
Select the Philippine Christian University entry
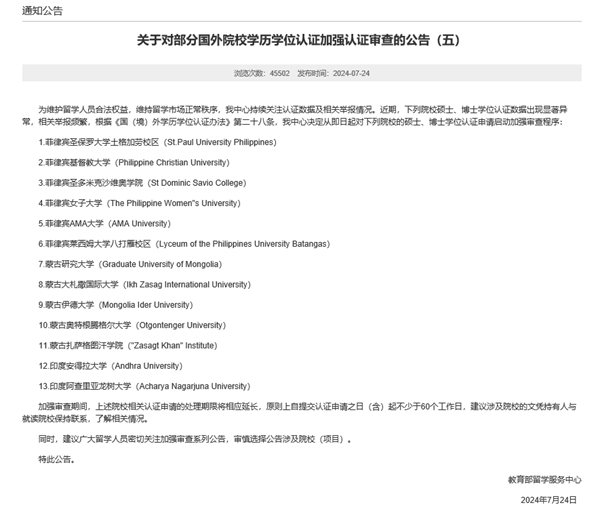131,160
